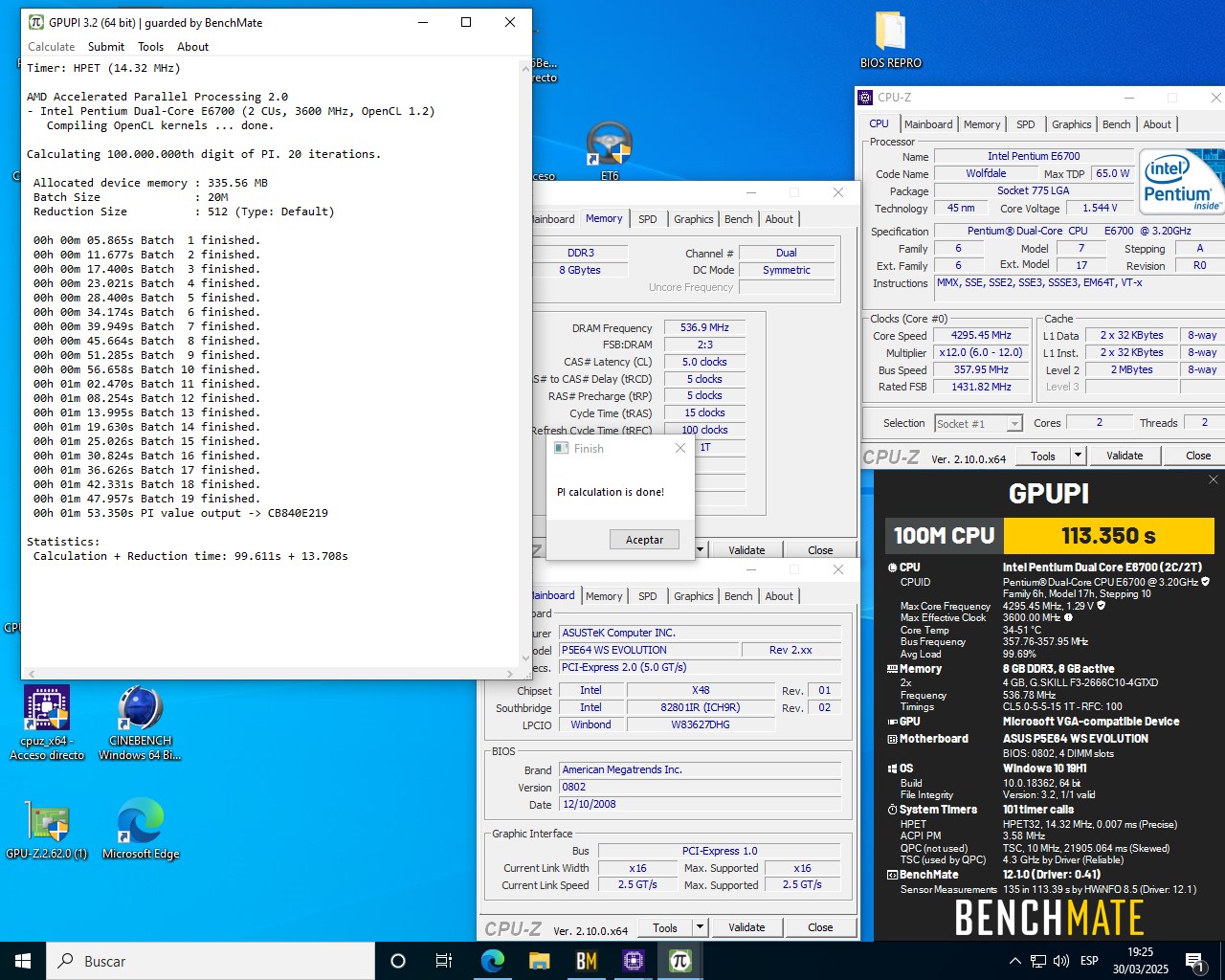Open the network tray icon
1225x980 pixels.
coord(1038,961)
